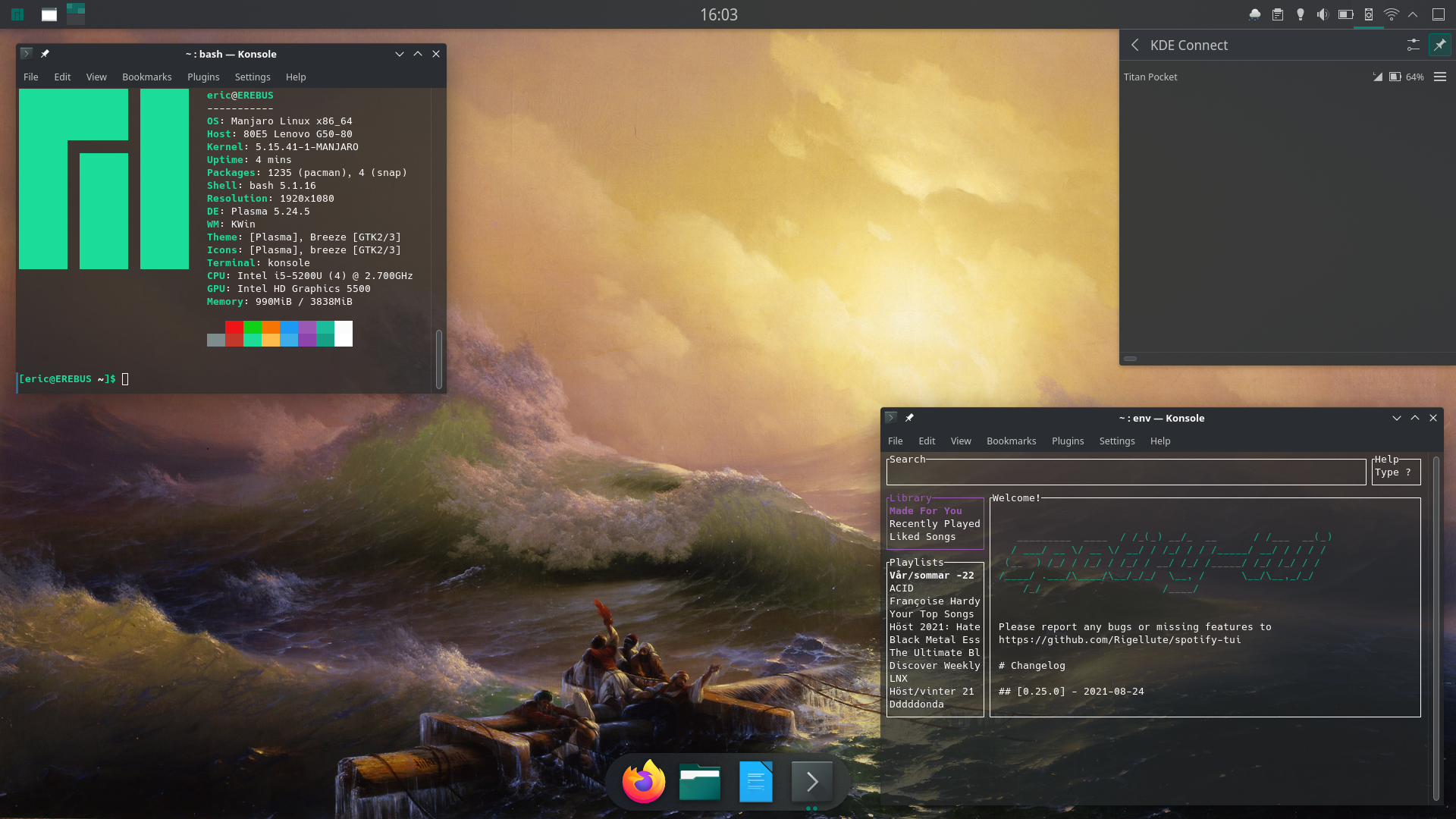This screenshot has width=1456, height=819.
Task: Open the battery tray icon
Action: tap(1346, 14)
